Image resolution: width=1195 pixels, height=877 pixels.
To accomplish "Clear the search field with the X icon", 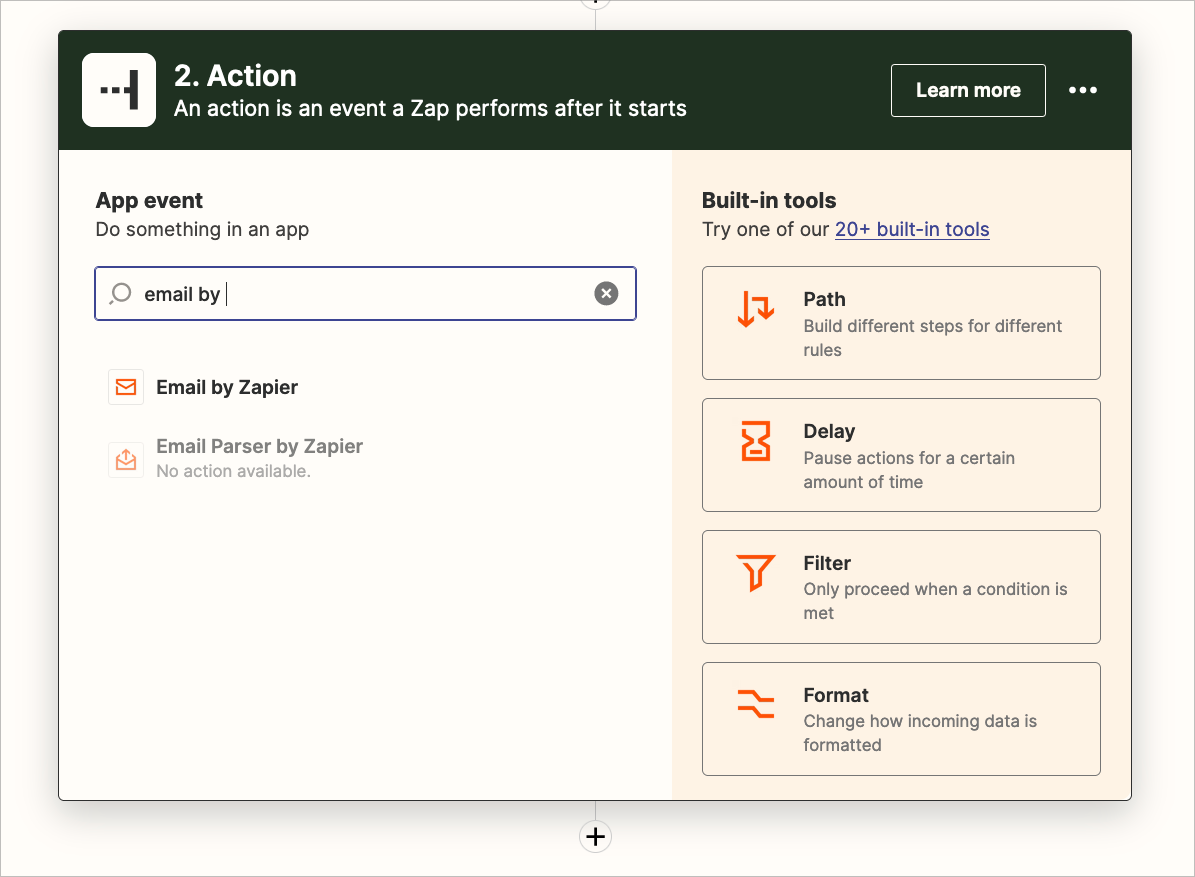I will pos(607,293).
